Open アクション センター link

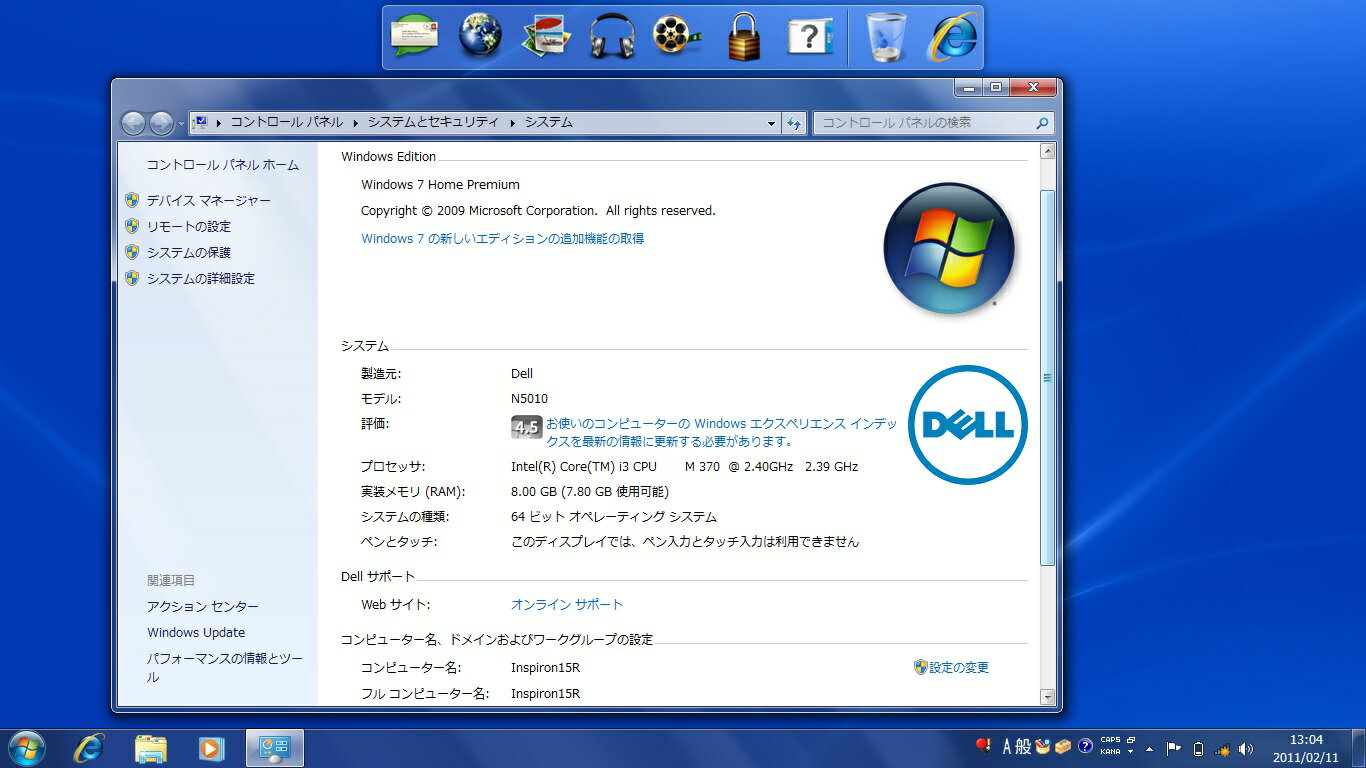(203, 607)
